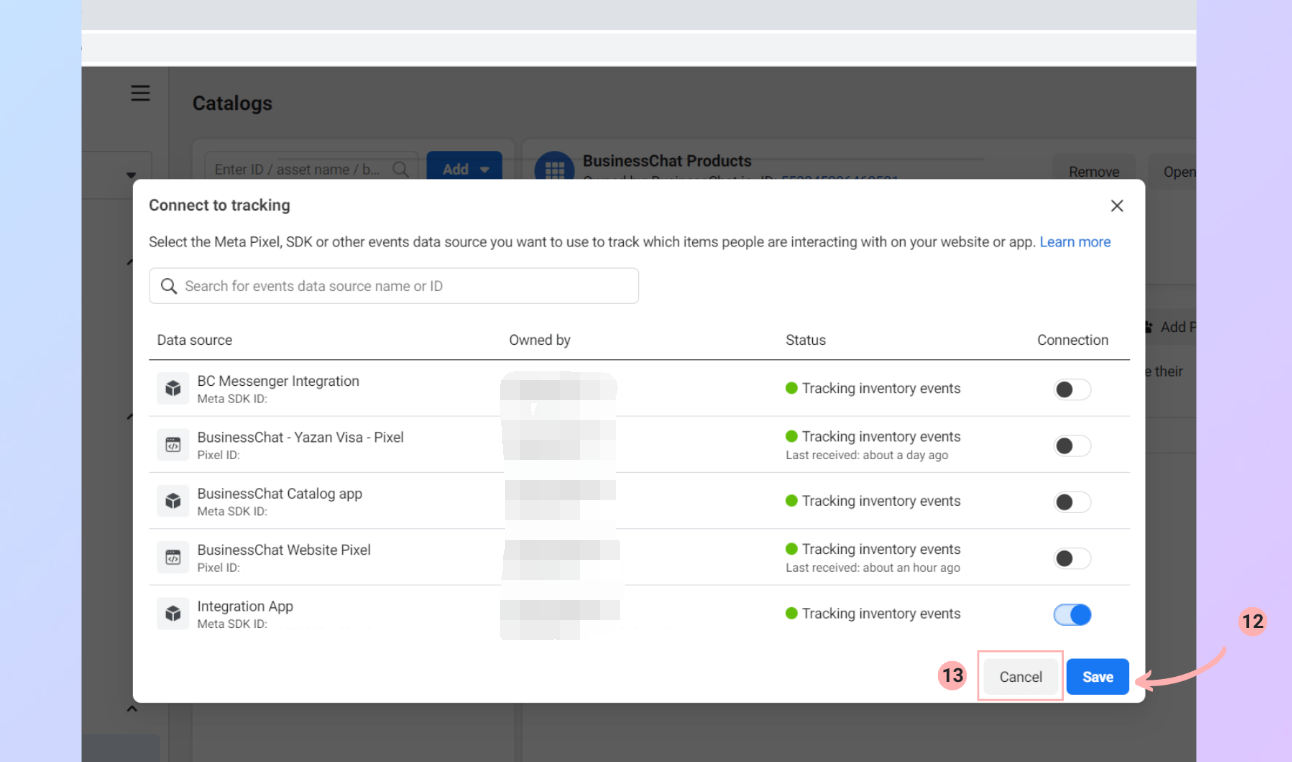Click the Enter ID / asset name field
1292x762 pixels.
point(311,169)
